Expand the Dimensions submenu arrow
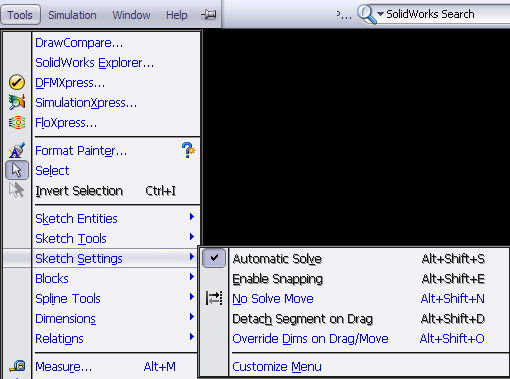The height and width of the screenshot is (379, 510). pos(192,317)
